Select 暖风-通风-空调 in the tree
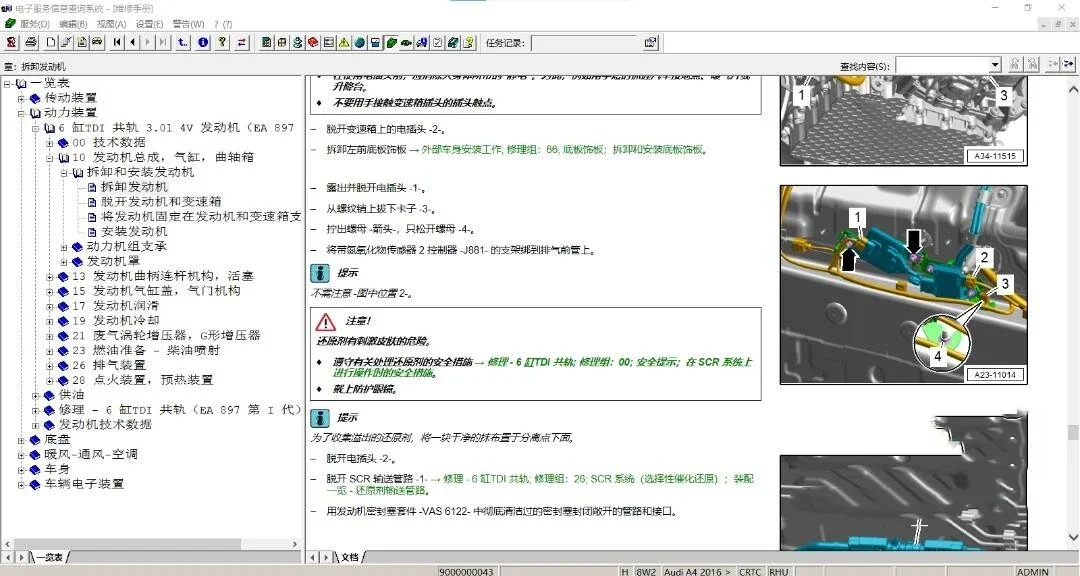This screenshot has height=576, width=1080. 91,455
